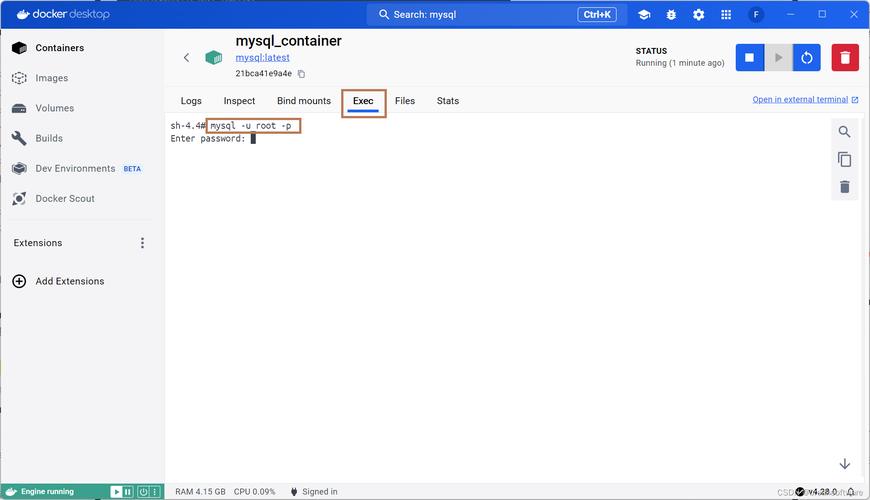
Task: Jump to bottom of terminal output
Action: click(x=844, y=464)
